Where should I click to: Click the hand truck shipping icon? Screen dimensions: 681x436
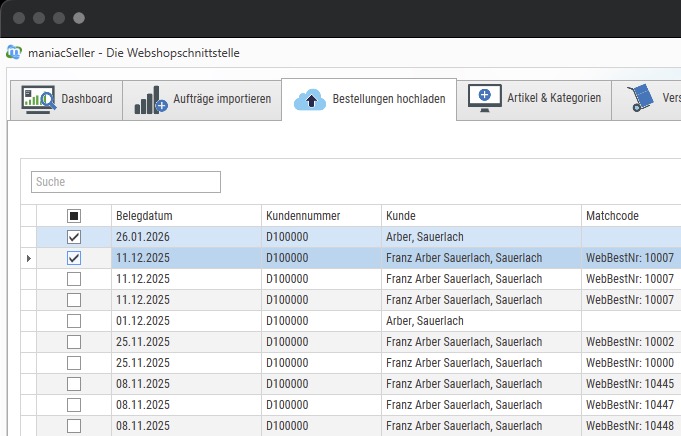click(x=640, y=99)
